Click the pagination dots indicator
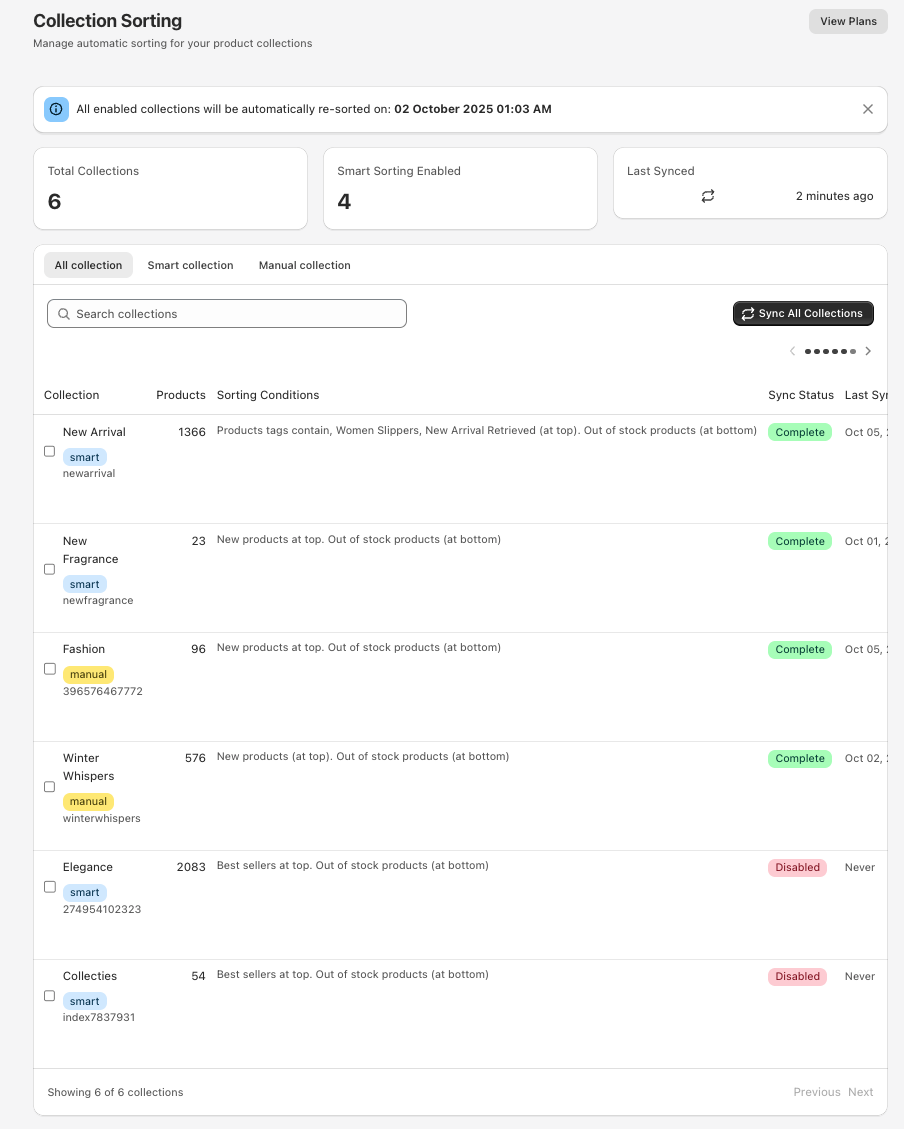The image size is (904, 1129). 830,351
